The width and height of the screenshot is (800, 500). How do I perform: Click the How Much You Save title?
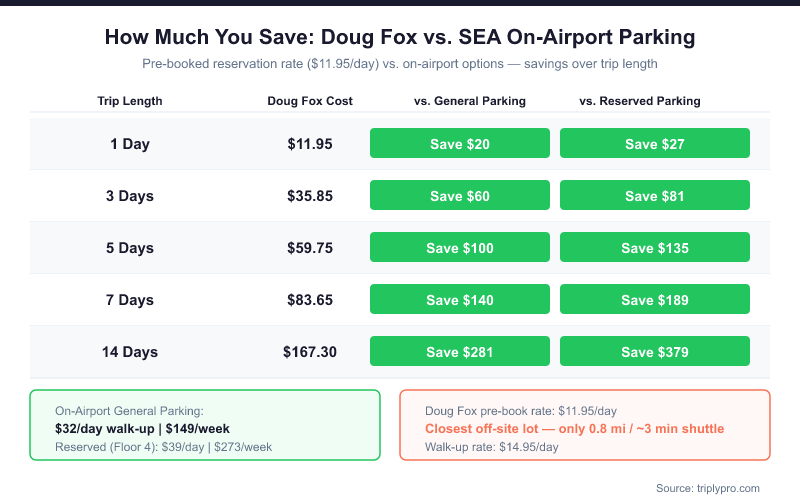(x=400, y=38)
